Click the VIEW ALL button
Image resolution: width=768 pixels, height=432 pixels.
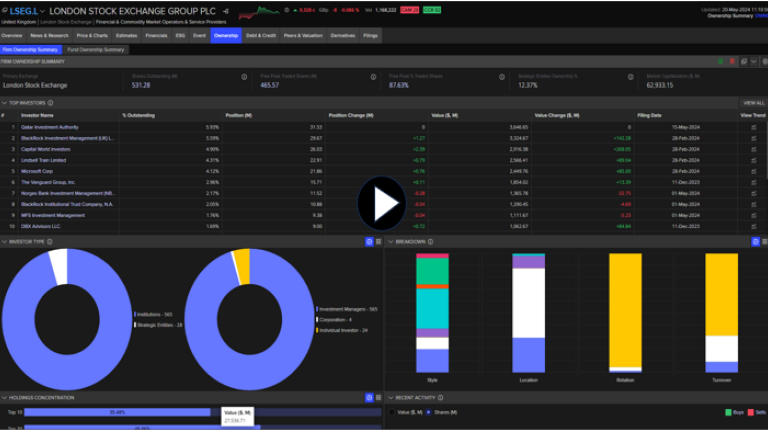[752, 103]
